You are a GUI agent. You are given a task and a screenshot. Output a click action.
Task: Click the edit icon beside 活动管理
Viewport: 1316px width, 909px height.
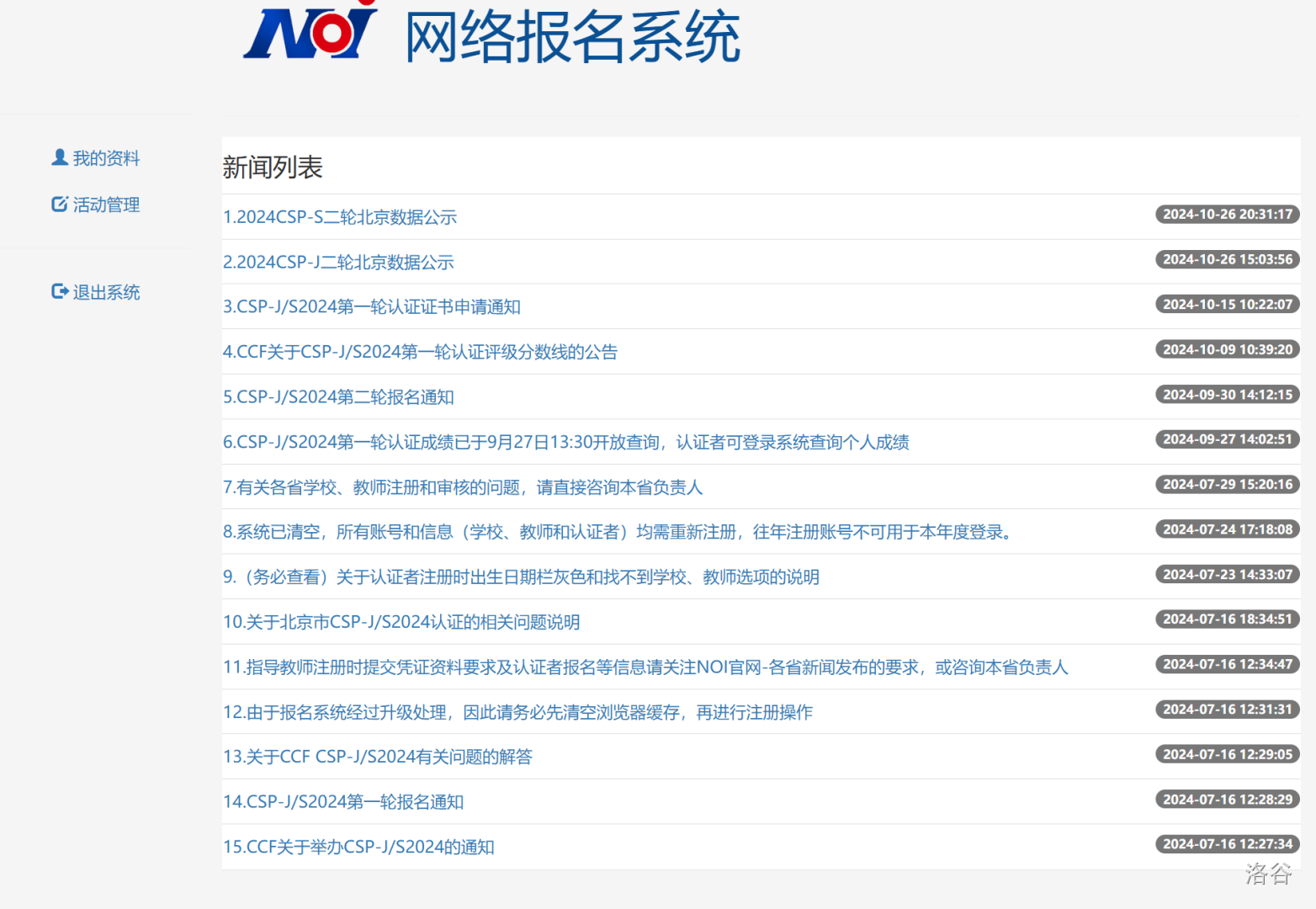[x=60, y=204]
